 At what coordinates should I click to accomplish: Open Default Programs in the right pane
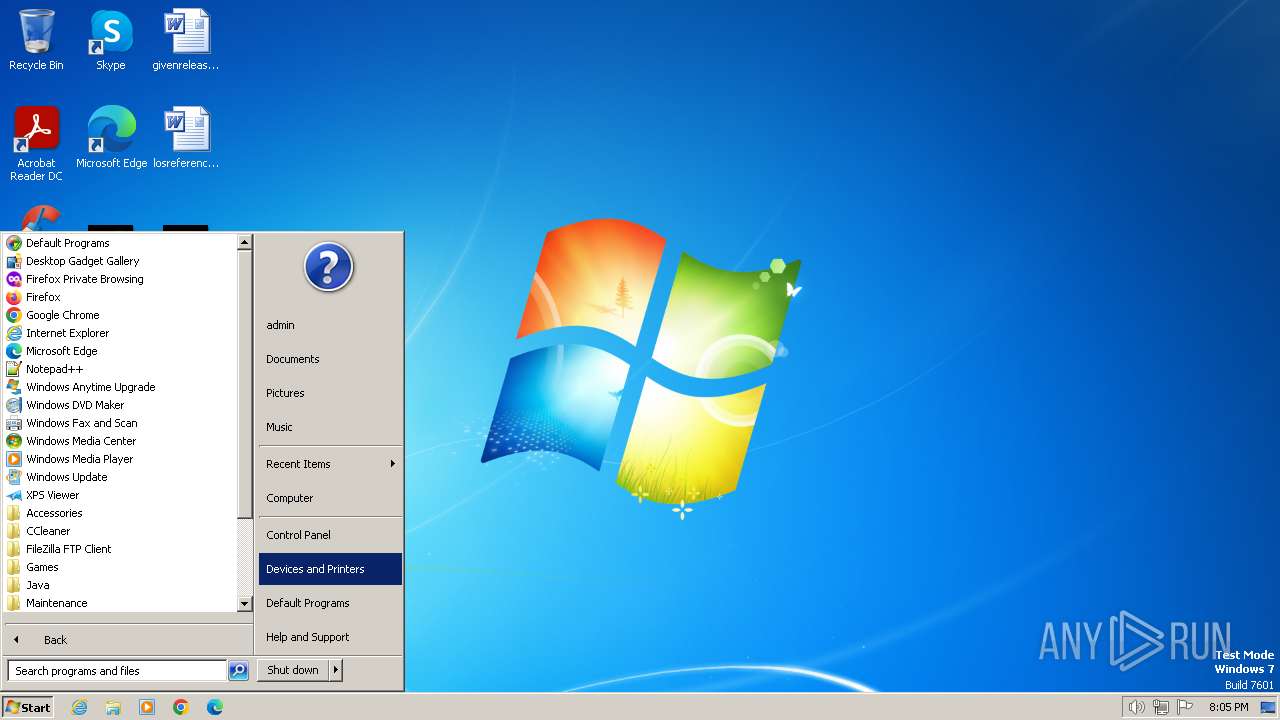point(330,603)
